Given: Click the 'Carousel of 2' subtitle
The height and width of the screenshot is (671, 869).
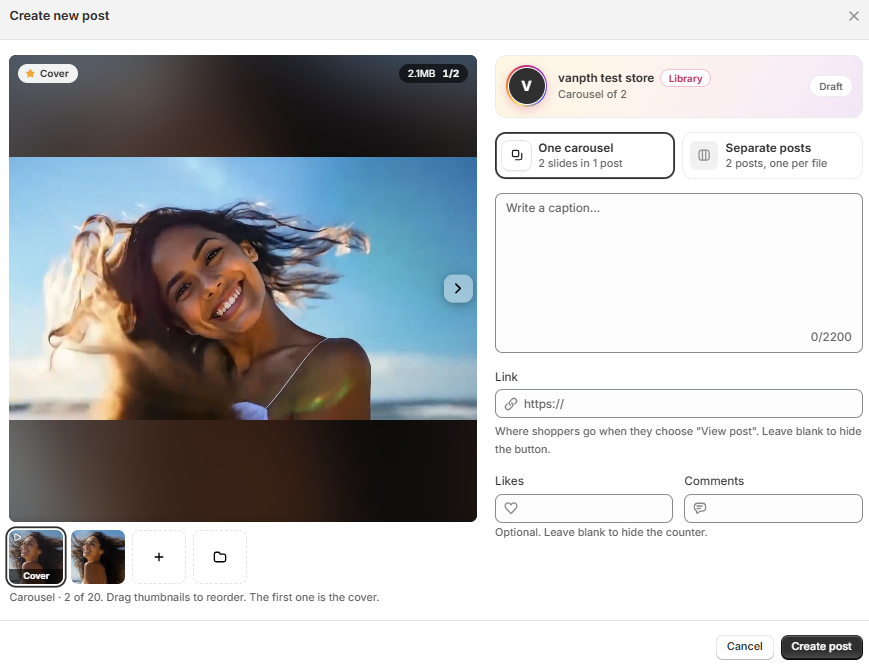Looking at the screenshot, I should tap(592, 94).
